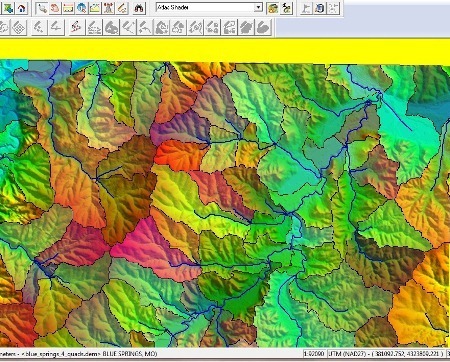Open the path profile tool
The height and width of the screenshot is (362, 450).
[95, 8]
